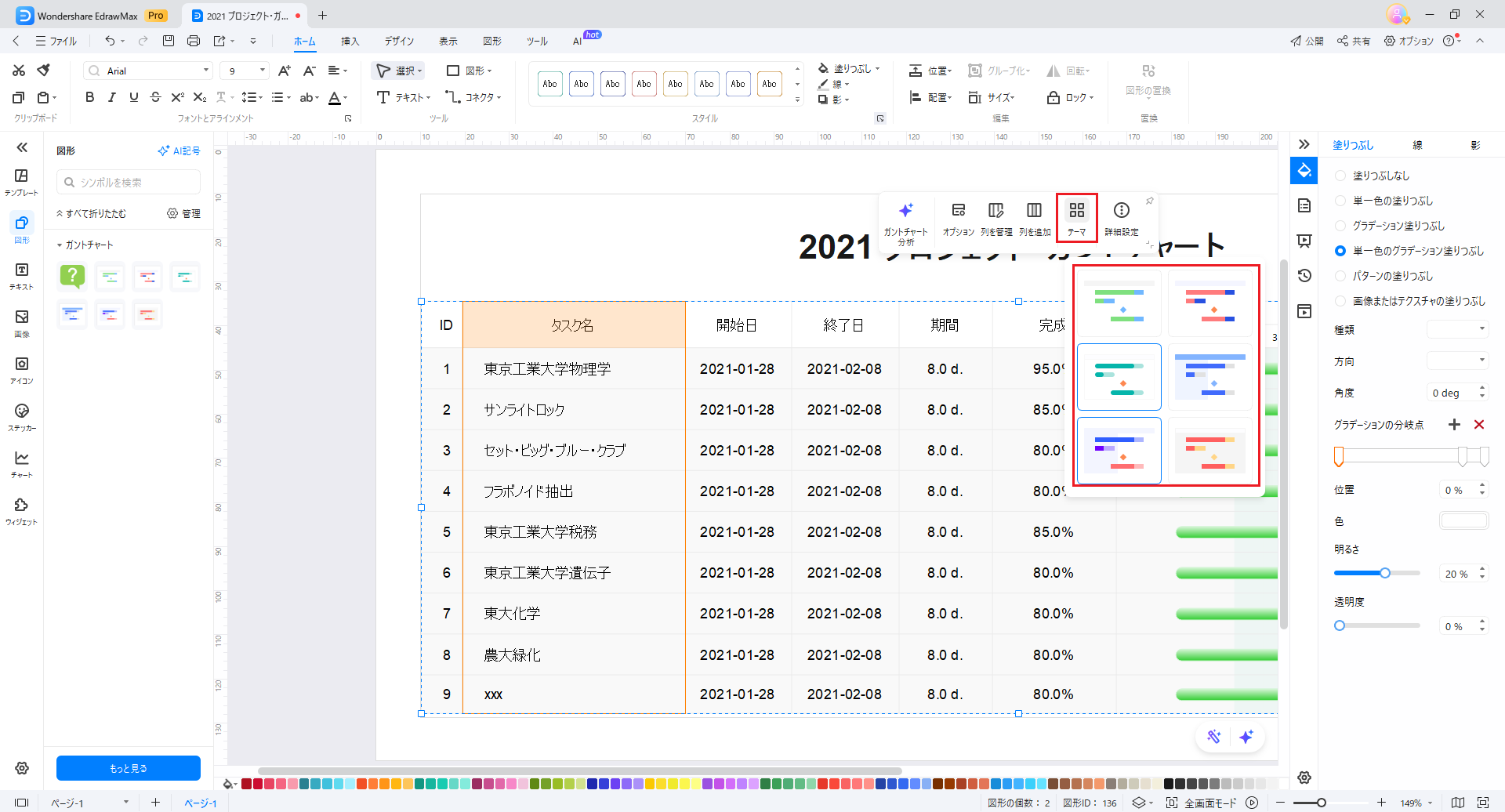Click the テーマ theme icon
Screen dimensions: 1505x812
[1076, 218]
